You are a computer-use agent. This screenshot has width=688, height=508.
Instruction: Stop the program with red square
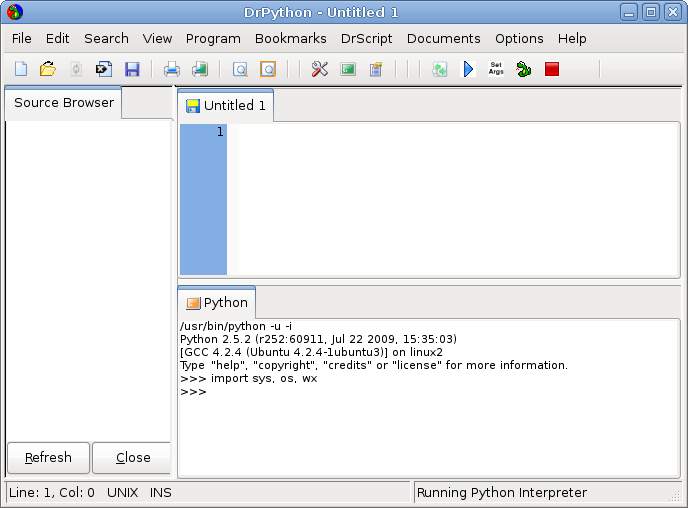[x=552, y=69]
